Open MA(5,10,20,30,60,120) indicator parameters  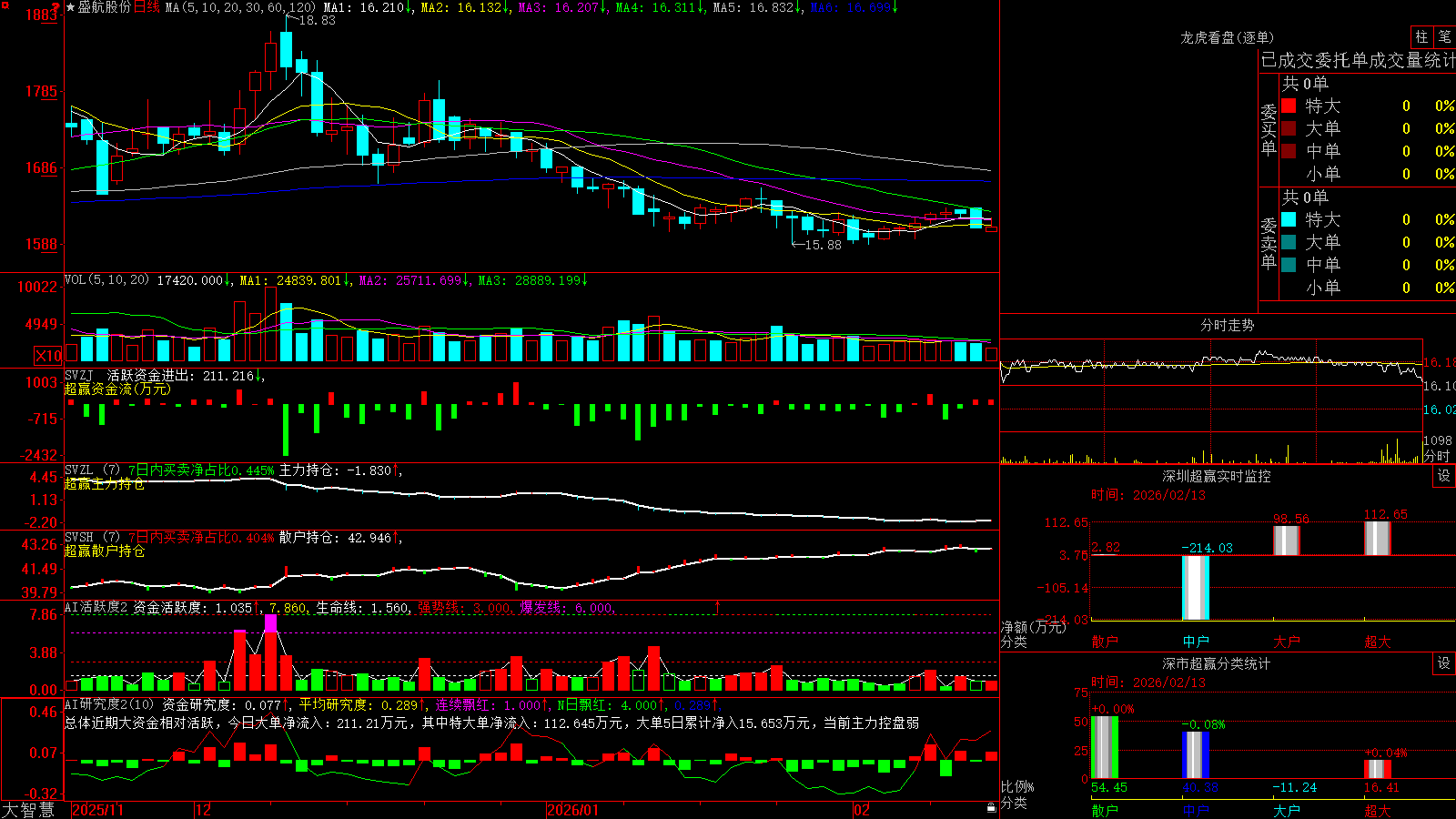coord(240,7)
